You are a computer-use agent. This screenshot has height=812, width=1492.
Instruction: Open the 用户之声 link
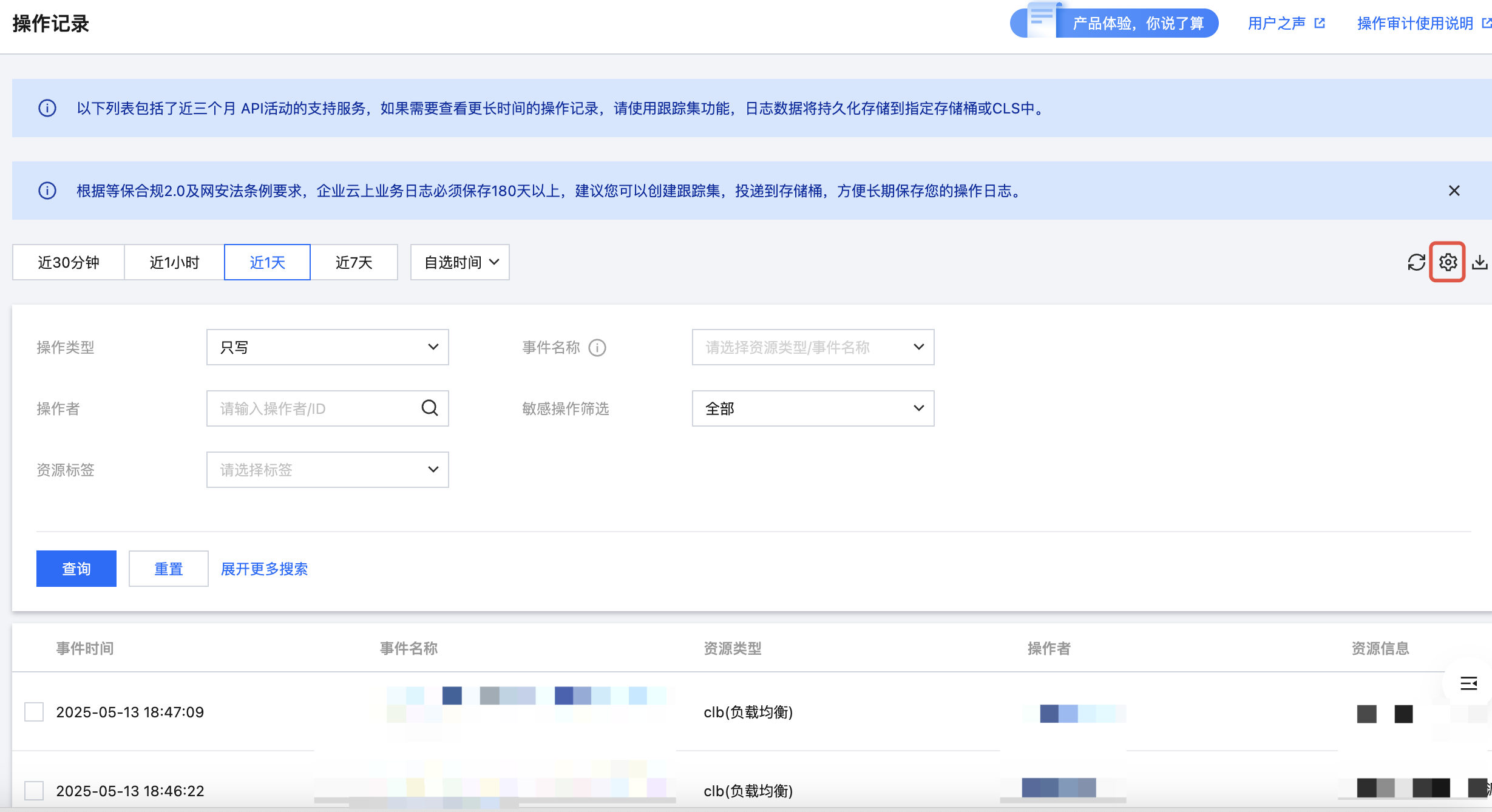coord(1277,23)
